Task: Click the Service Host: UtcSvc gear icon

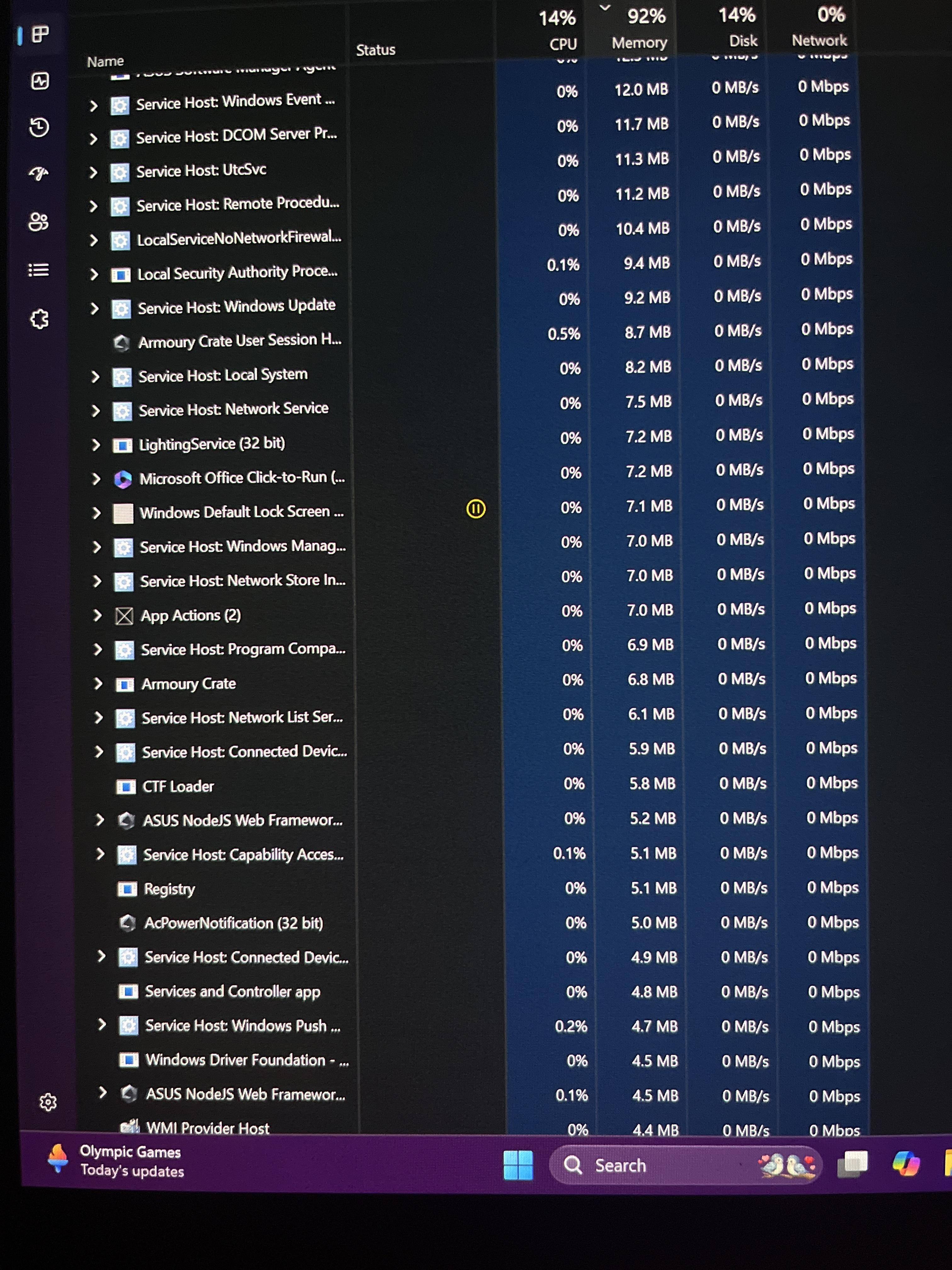Action: (119, 172)
